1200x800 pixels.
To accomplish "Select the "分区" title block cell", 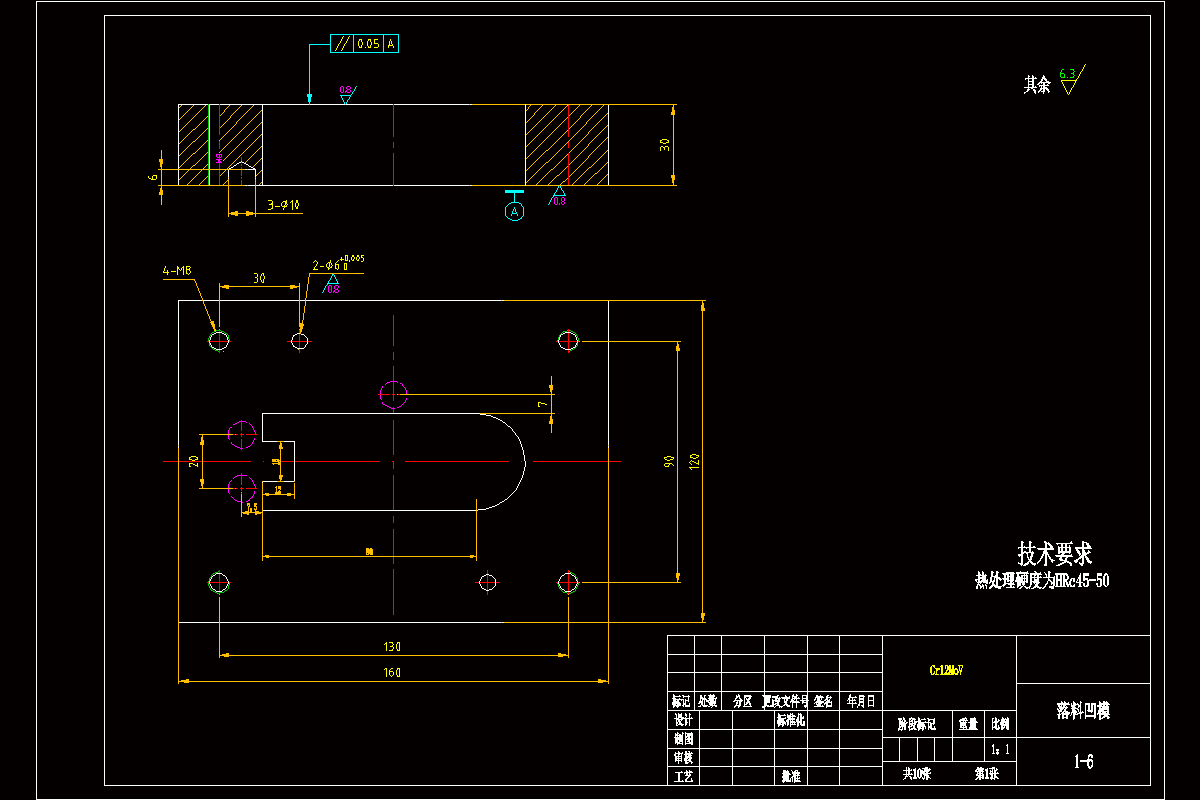I will coord(742,702).
